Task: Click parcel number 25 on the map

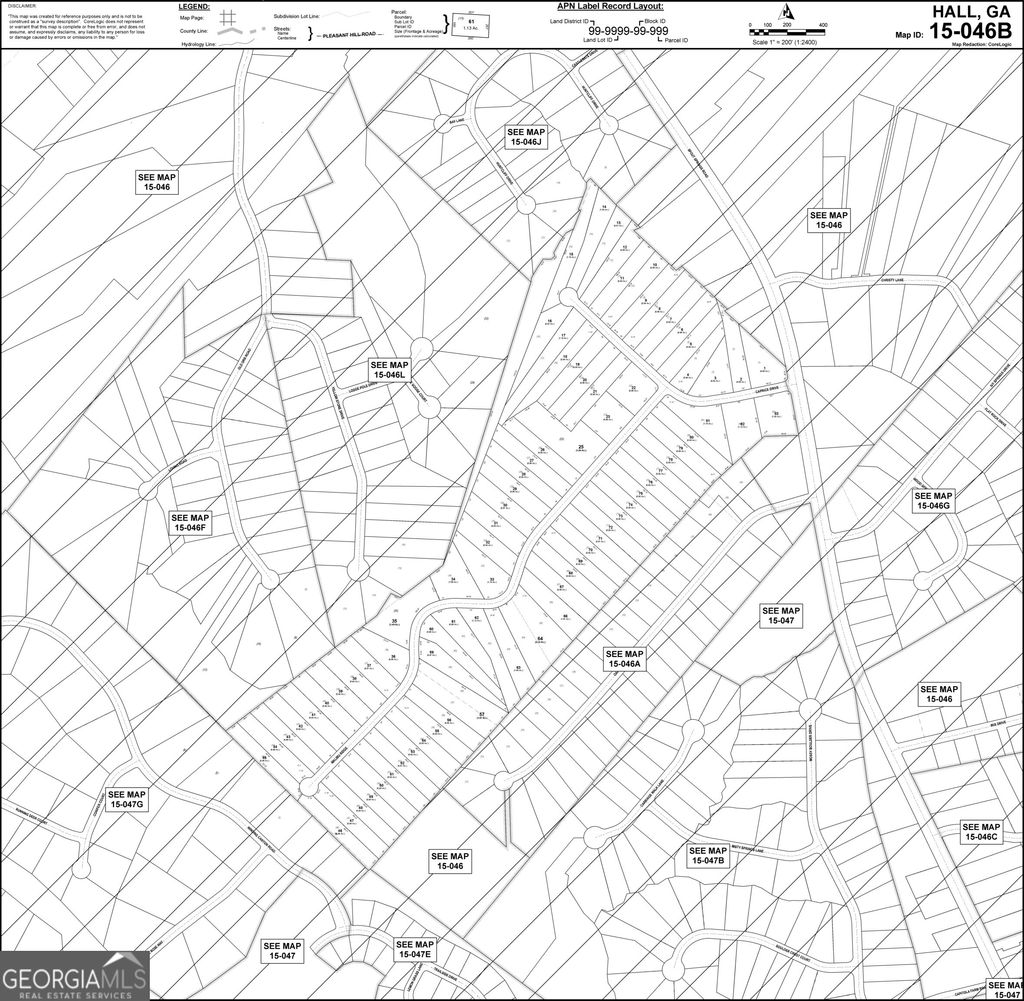Action: [580, 447]
